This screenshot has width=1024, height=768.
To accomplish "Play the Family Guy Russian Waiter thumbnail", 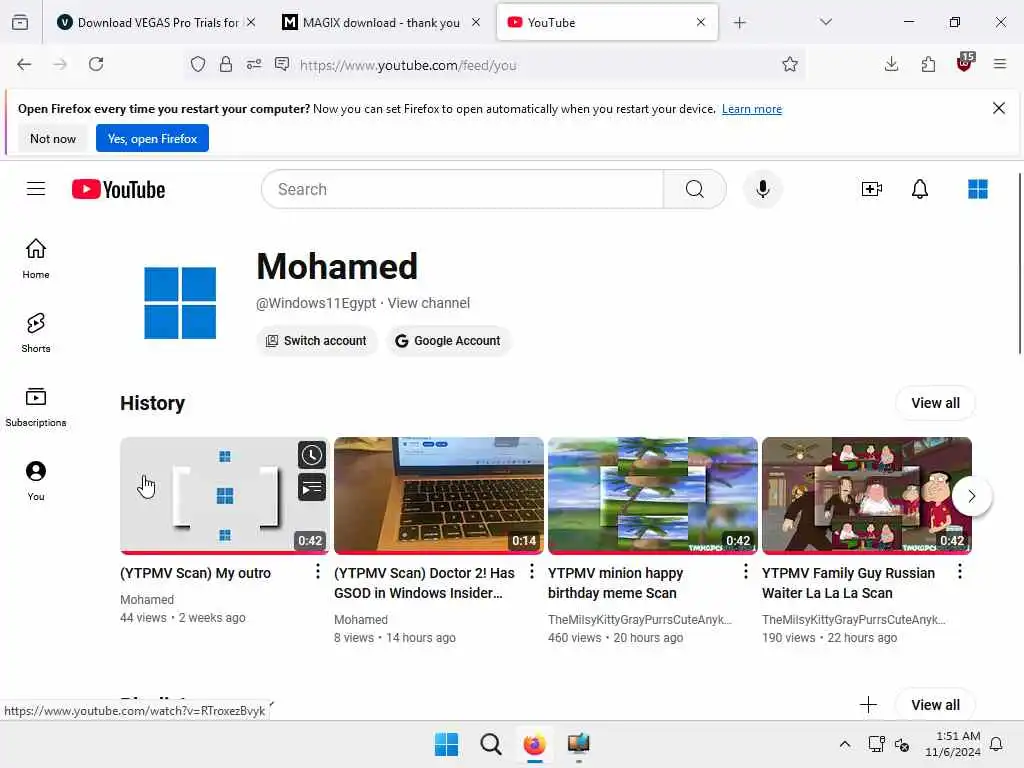I will tap(867, 496).
